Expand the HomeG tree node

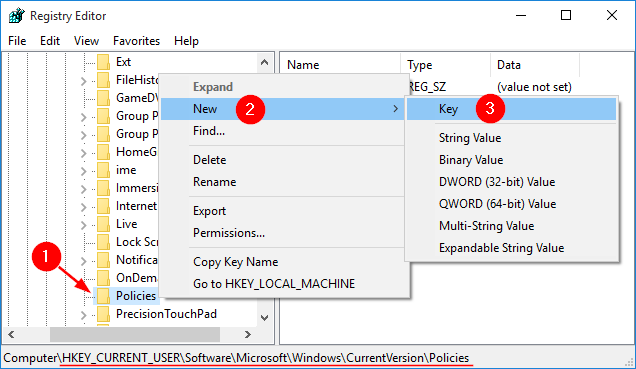(84, 153)
